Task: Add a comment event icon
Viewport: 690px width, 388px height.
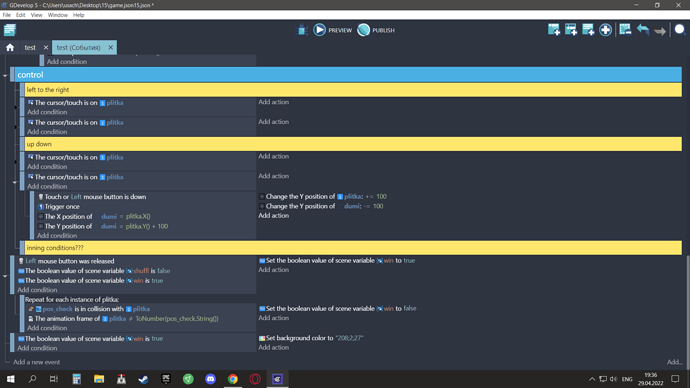Action: [588, 30]
